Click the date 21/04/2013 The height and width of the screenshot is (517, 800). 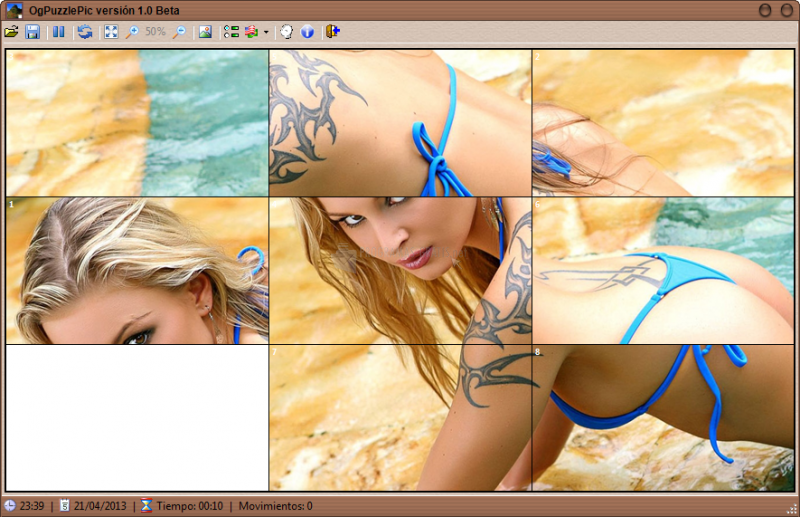pos(100,506)
